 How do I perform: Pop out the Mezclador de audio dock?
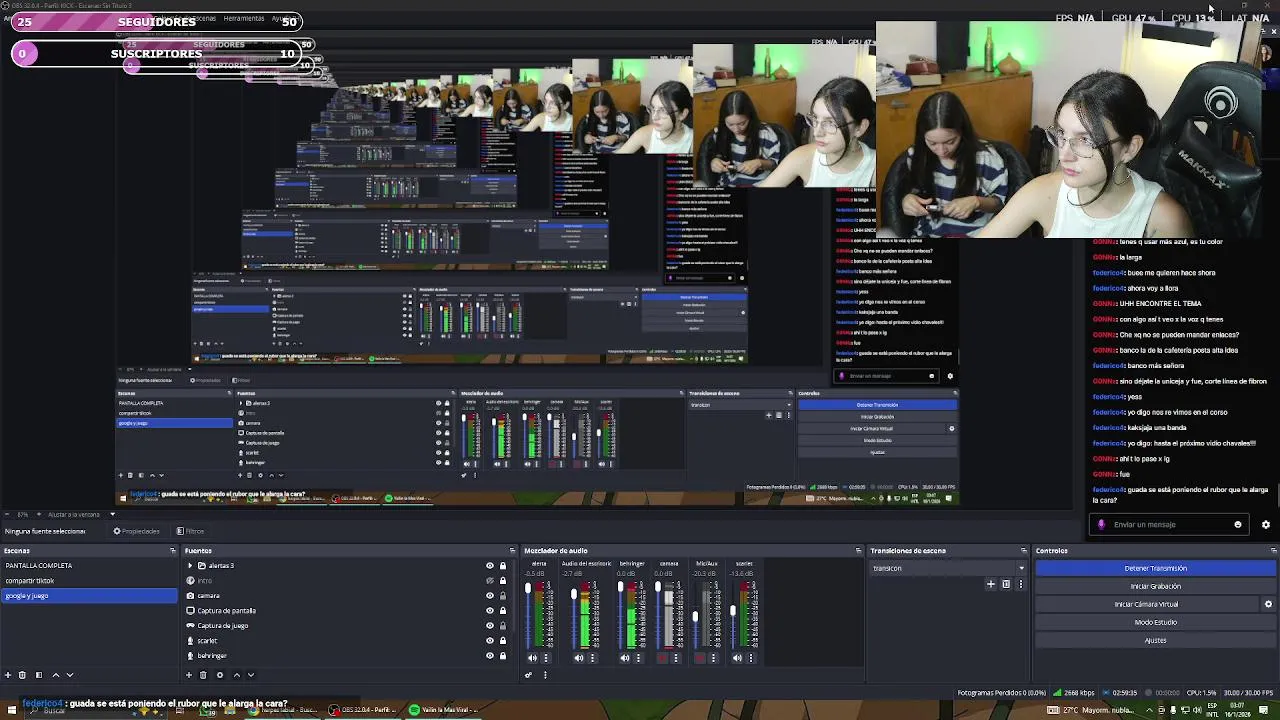pyautogui.click(x=858, y=551)
